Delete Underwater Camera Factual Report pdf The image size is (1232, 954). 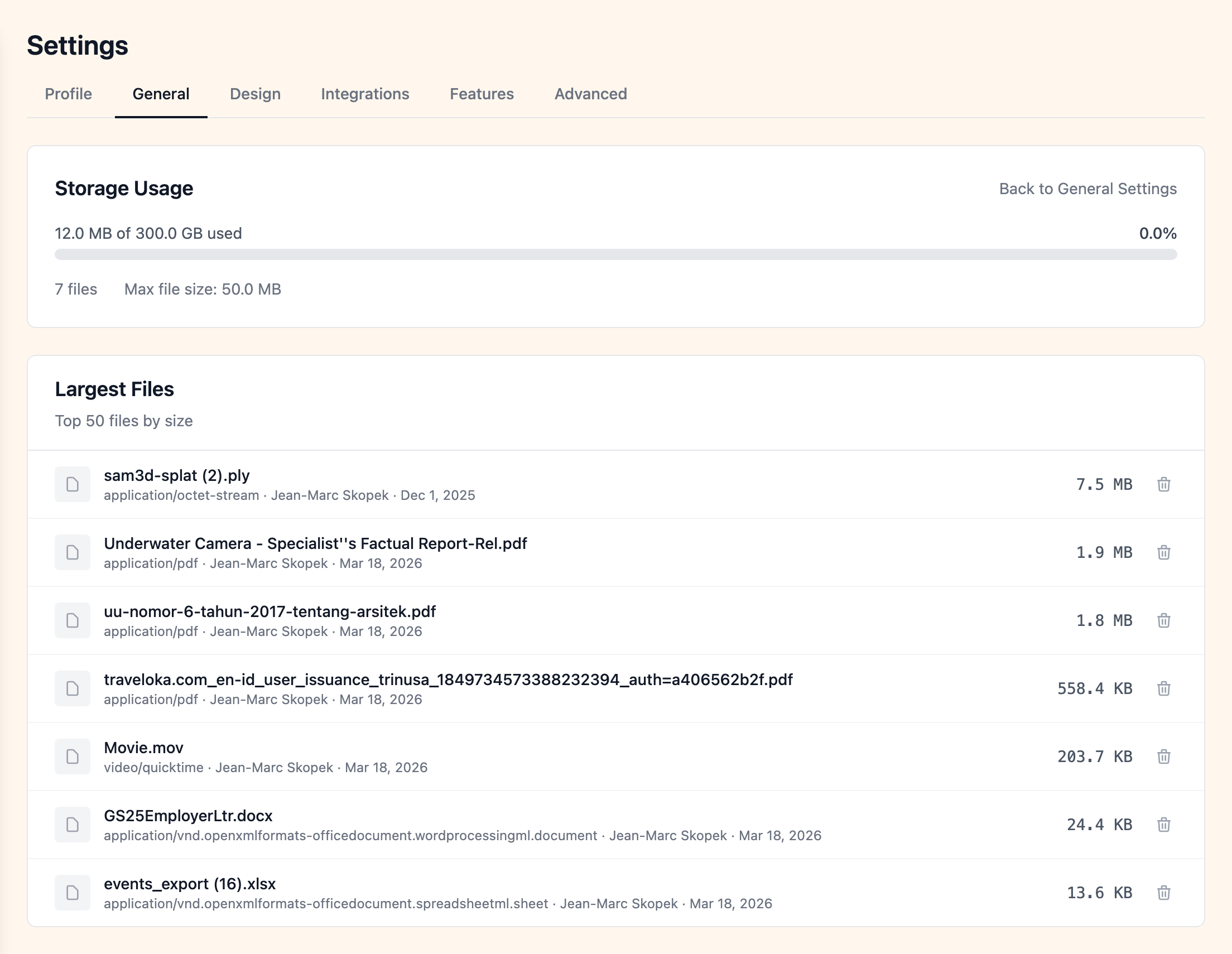pos(1163,552)
